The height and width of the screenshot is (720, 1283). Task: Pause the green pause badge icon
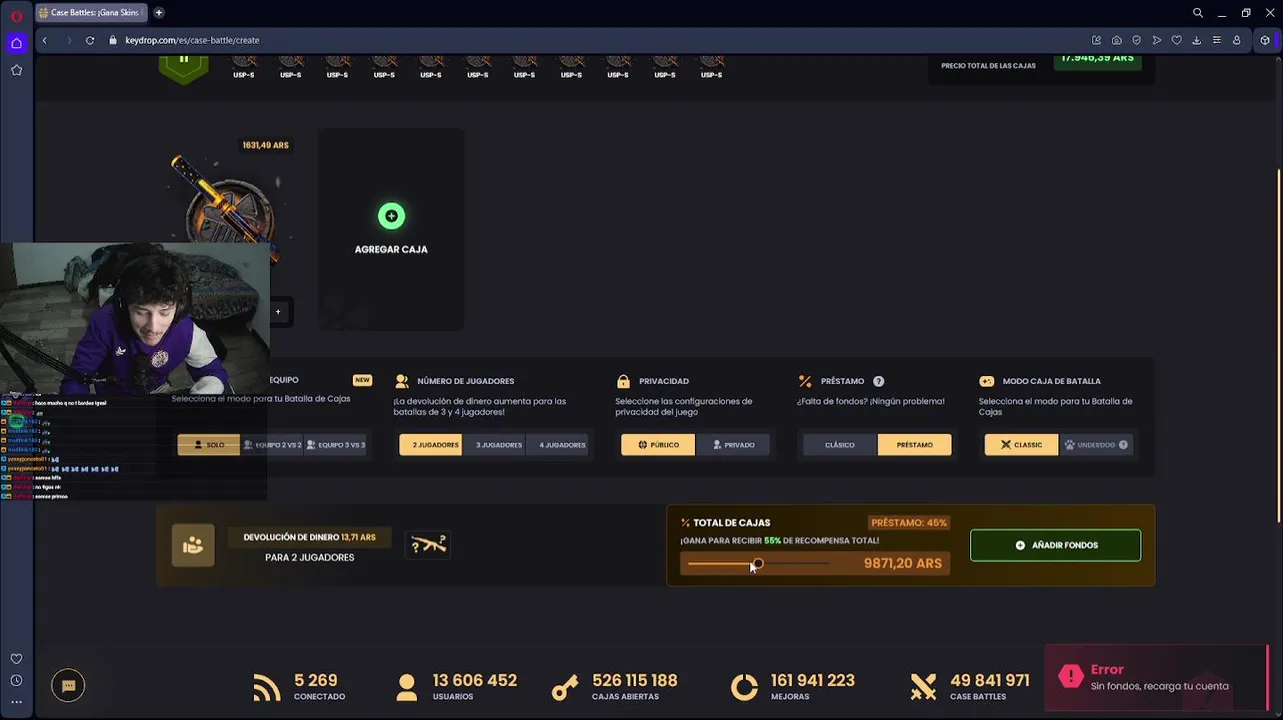(x=183, y=65)
